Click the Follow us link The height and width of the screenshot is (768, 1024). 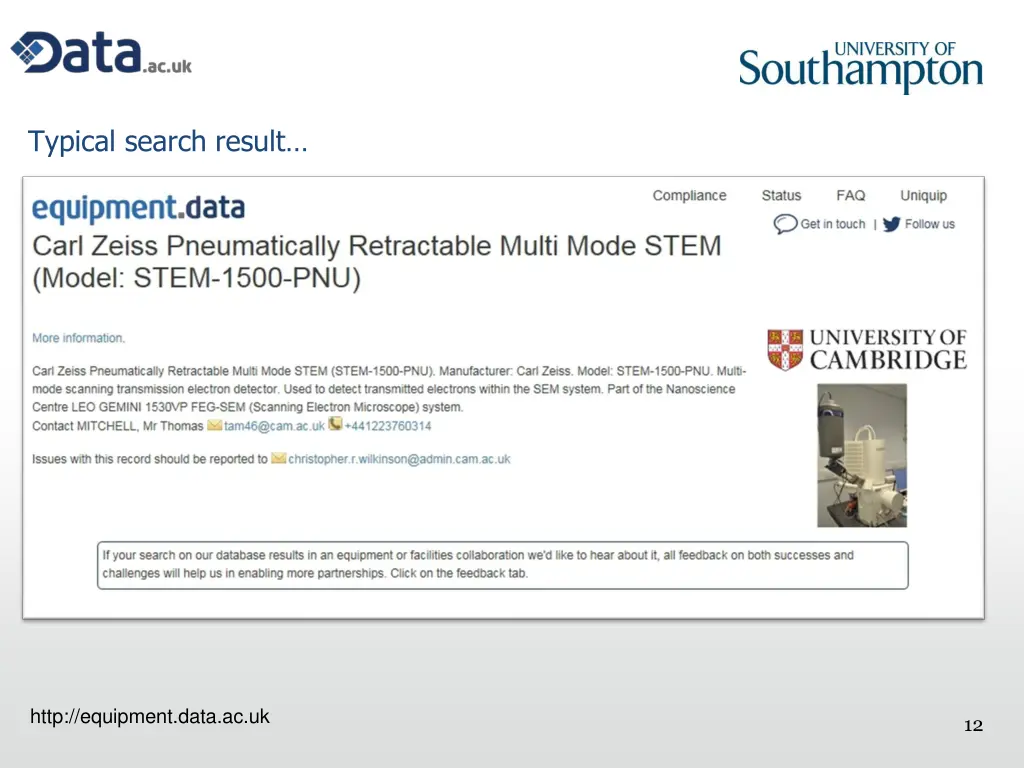929,224
